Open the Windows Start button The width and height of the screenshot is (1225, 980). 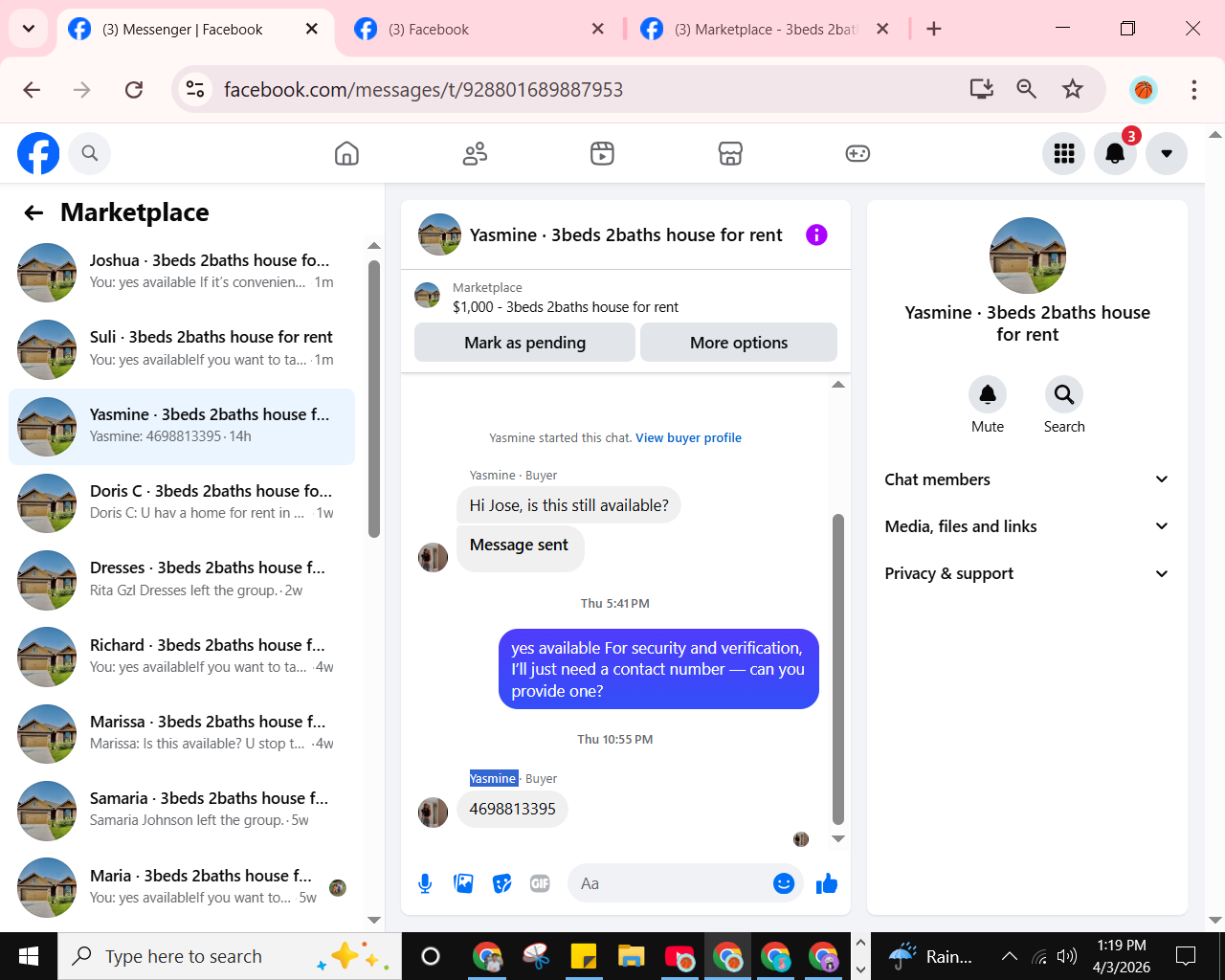[x=29, y=956]
